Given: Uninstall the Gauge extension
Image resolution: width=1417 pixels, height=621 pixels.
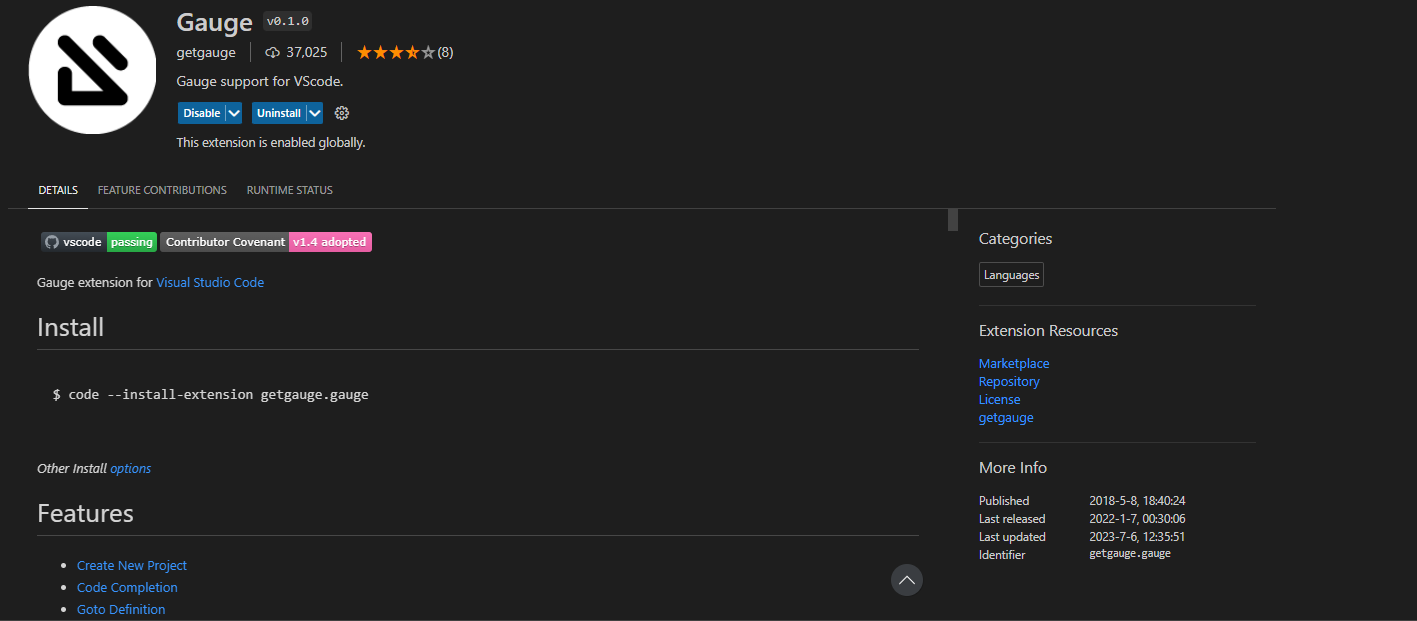Looking at the screenshot, I should click(278, 113).
